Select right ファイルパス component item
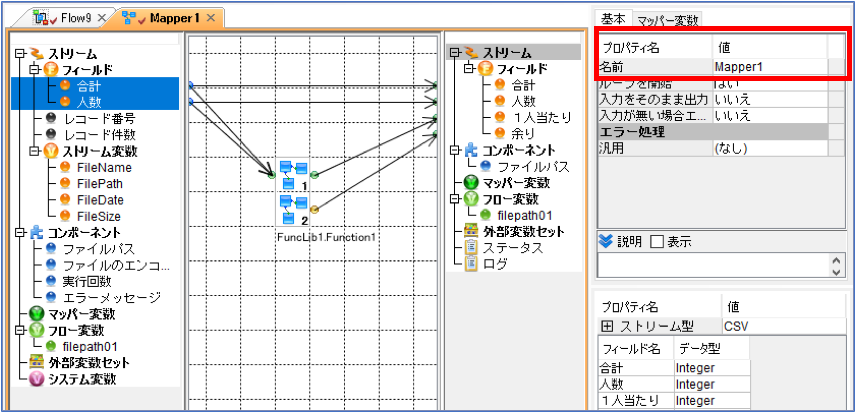 tap(533, 167)
